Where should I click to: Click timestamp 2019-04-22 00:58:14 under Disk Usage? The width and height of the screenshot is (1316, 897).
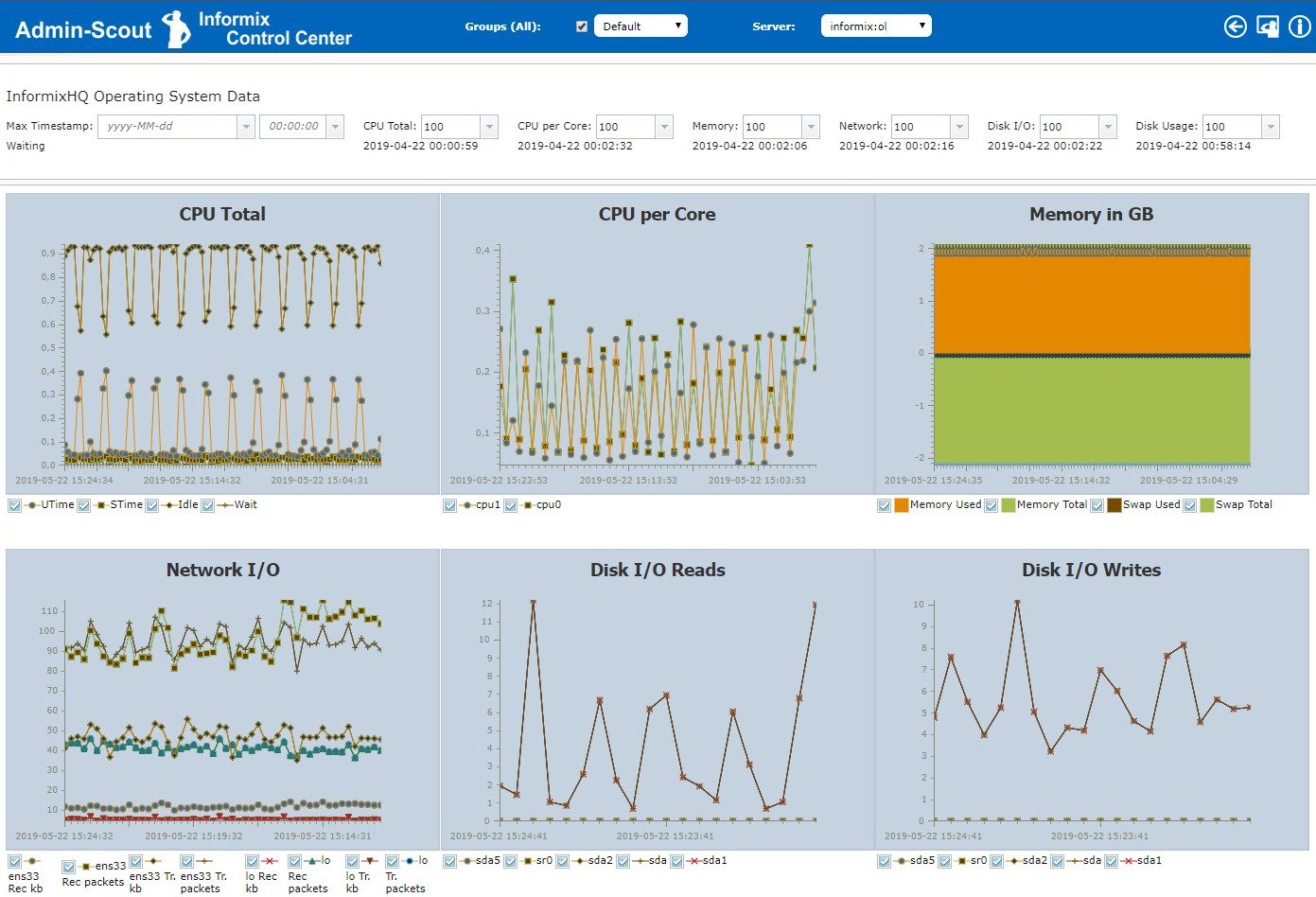pyautogui.click(x=1193, y=146)
